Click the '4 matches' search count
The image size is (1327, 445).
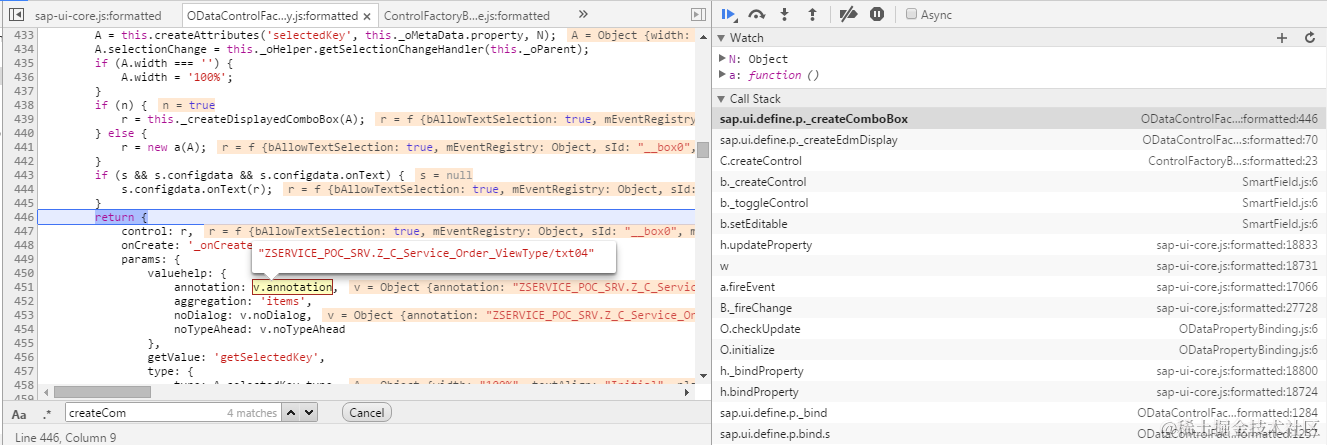point(251,413)
